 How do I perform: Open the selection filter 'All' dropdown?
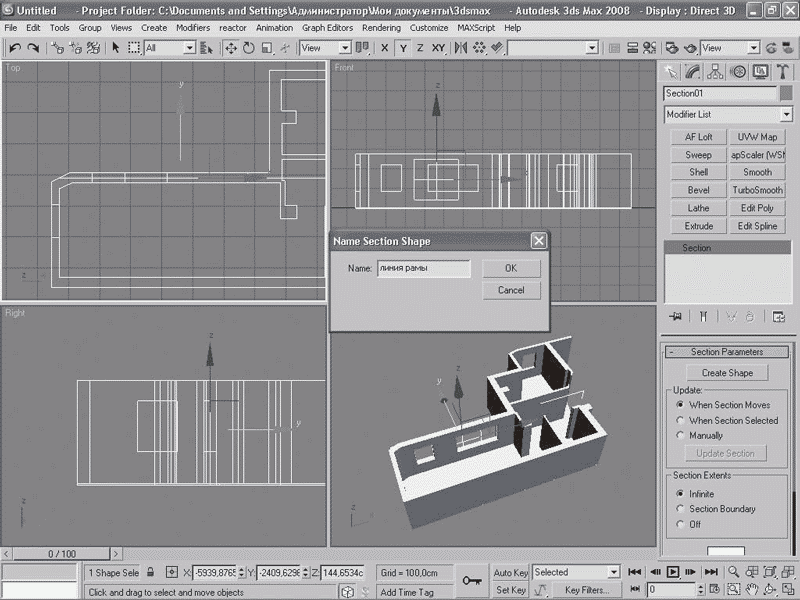[190, 48]
